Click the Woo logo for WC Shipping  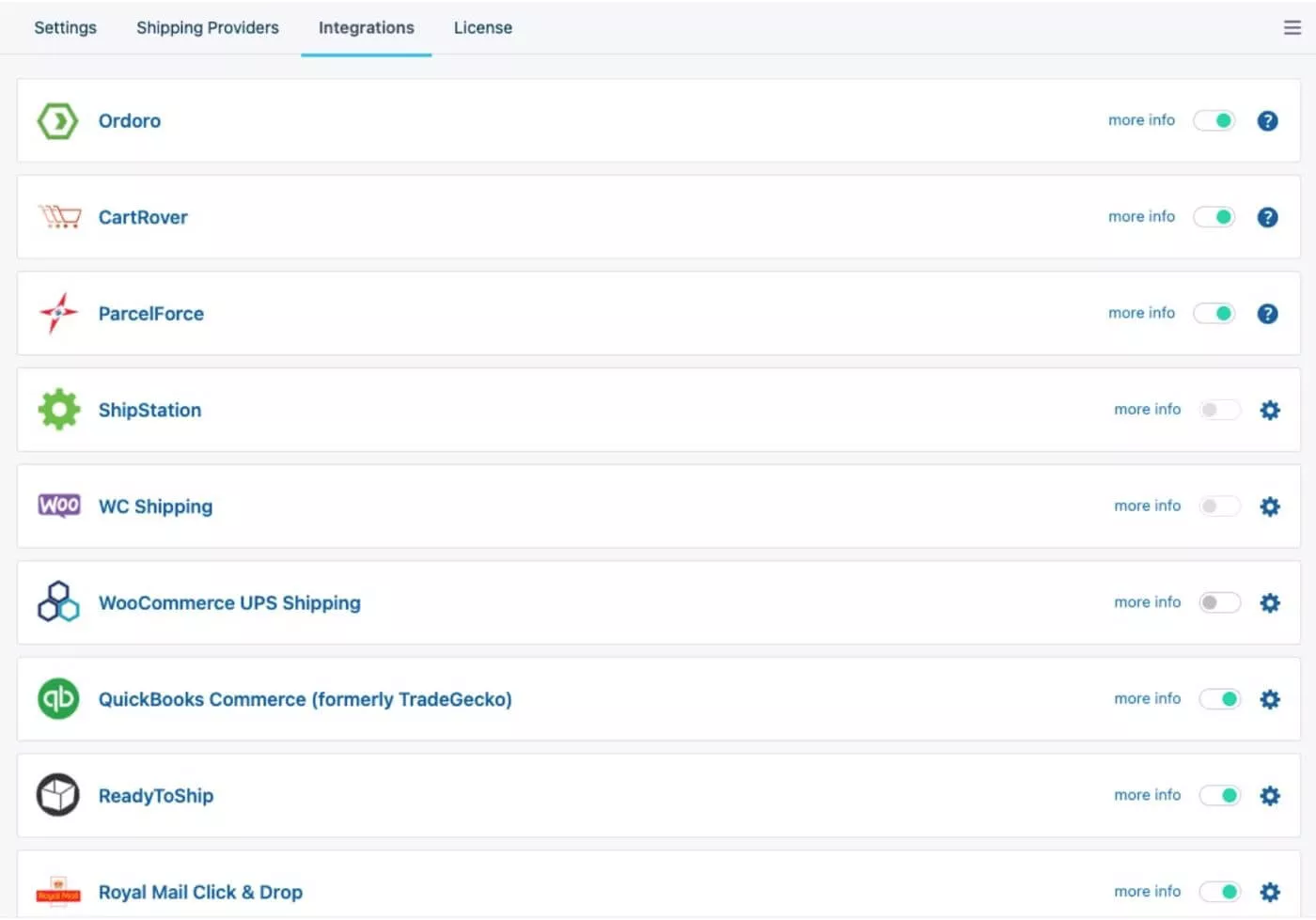(x=59, y=506)
